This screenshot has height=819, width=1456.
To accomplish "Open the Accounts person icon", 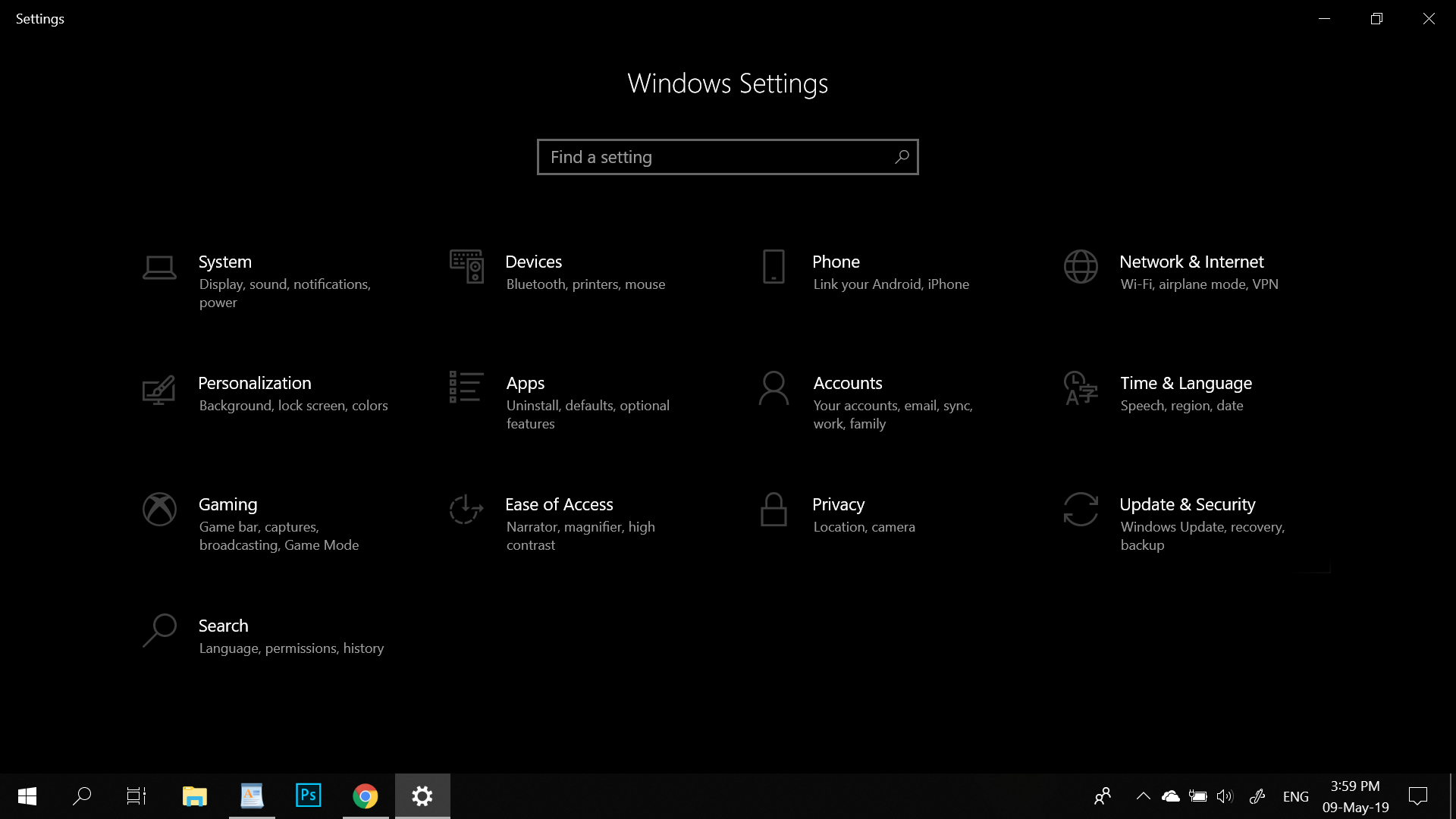I will (x=773, y=388).
